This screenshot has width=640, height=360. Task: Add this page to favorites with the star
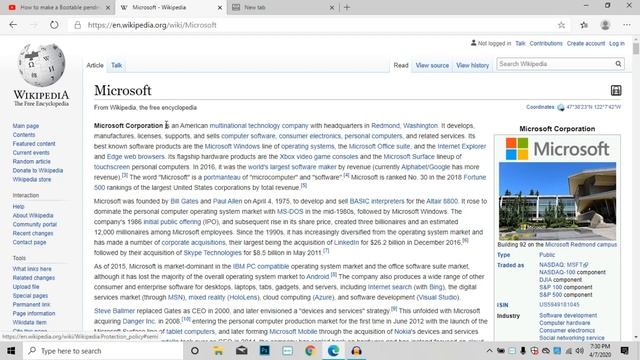(x=562, y=25)
